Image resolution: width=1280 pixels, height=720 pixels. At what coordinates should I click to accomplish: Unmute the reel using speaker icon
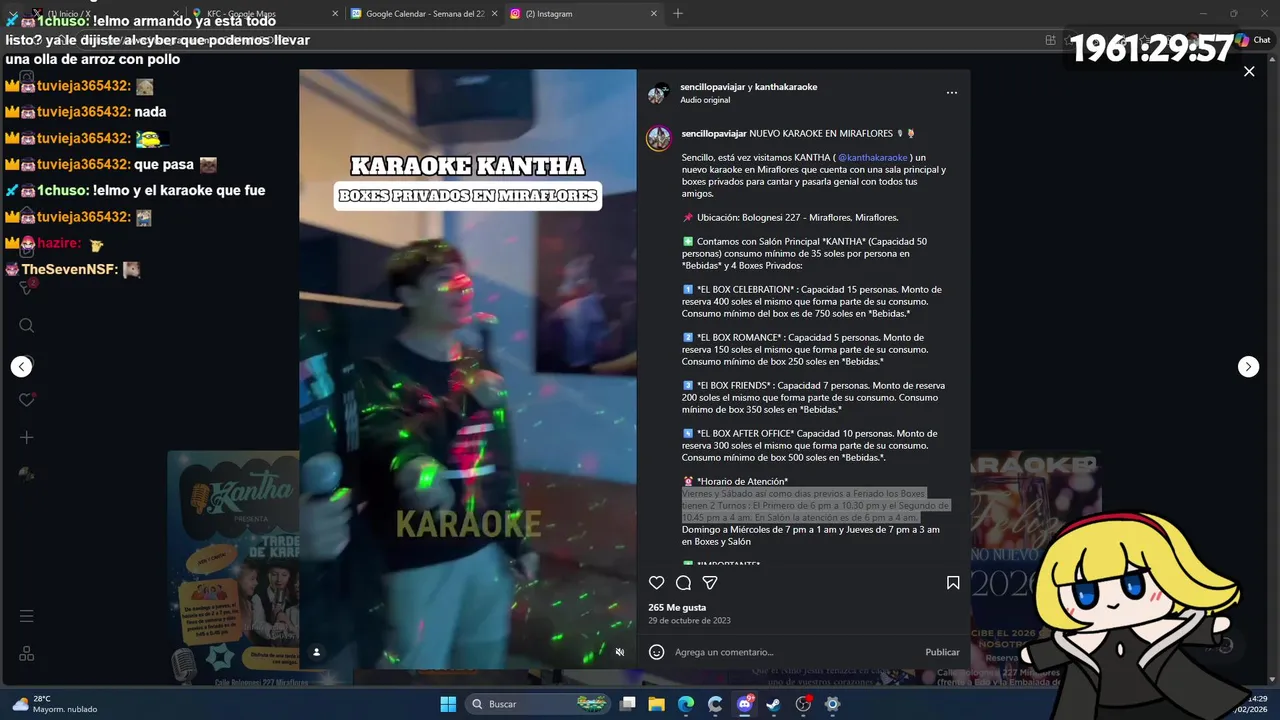tap(620, 652)
